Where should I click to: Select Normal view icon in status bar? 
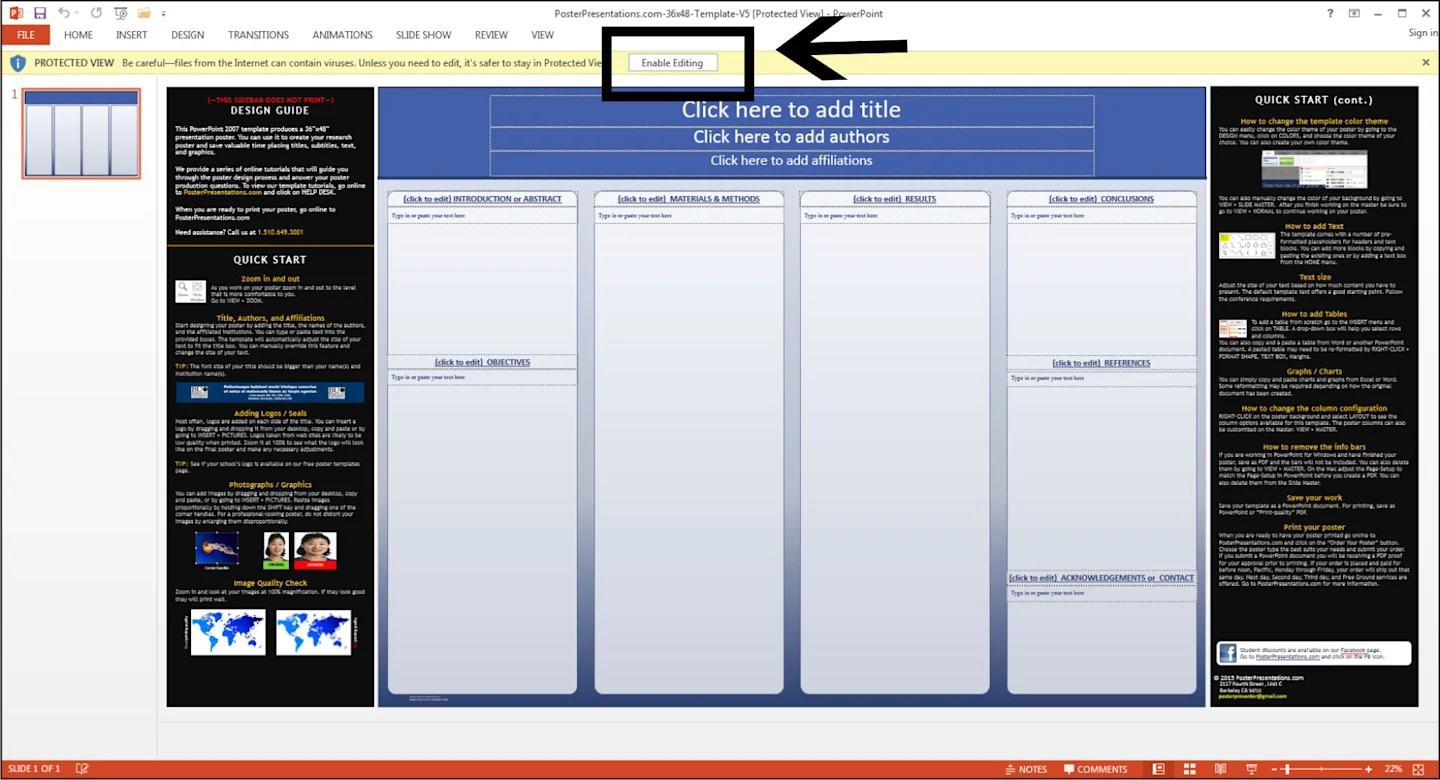(x=1159, y=768)
